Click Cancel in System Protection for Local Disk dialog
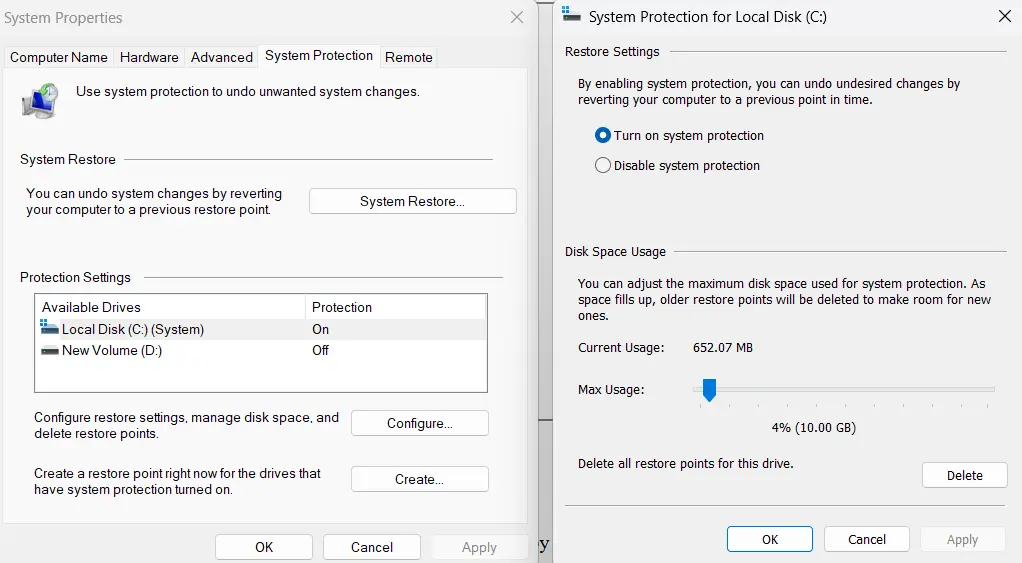The width and height of the screenshot is (1022, 563). click(867, 540)
